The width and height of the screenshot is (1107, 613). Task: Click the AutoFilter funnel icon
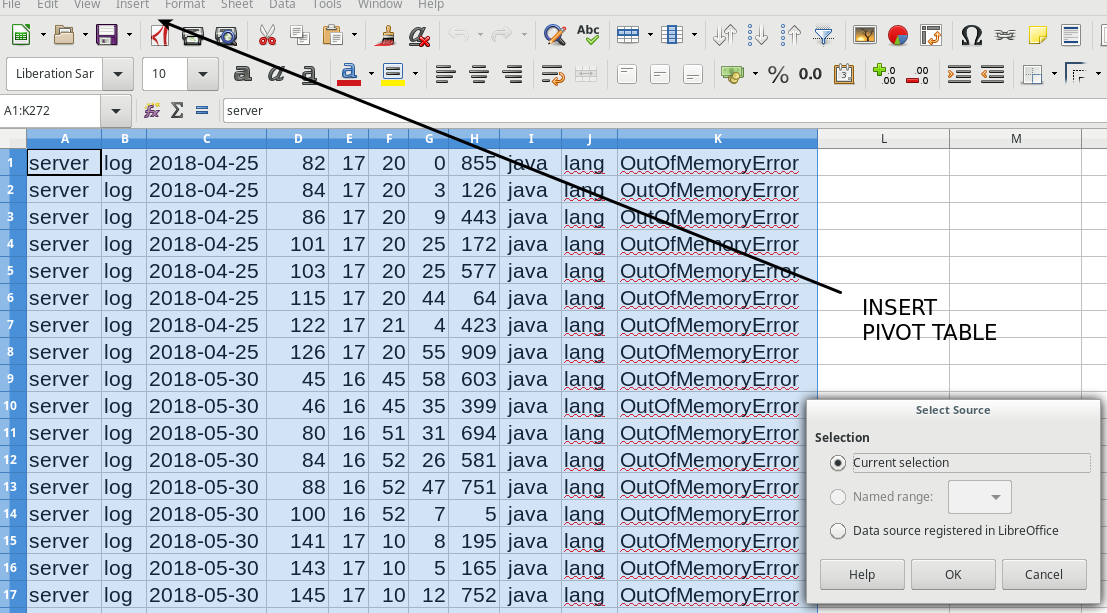click(823, 36)
